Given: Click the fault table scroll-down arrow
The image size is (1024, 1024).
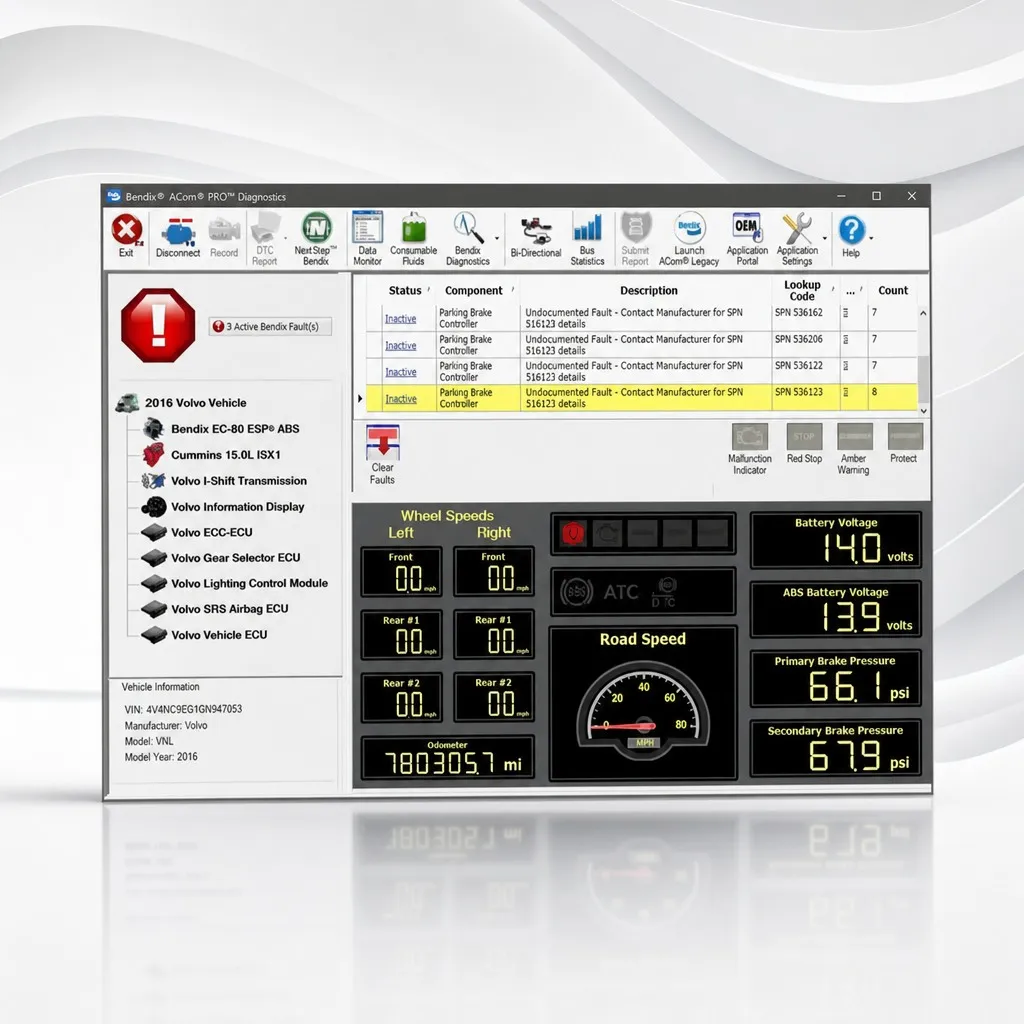Looking at the screenshot, I should pyautogui.click(x=923, y=411).
